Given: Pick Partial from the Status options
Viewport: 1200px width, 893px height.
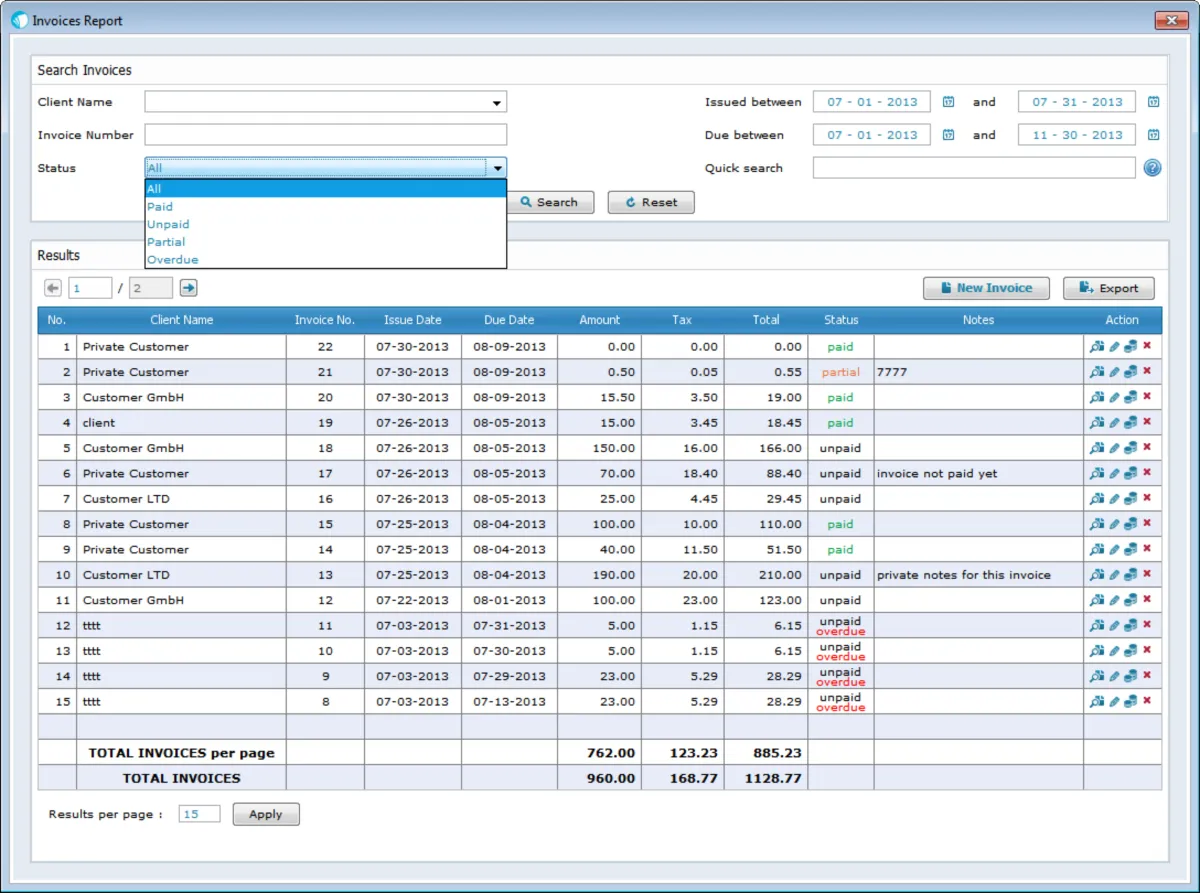Looking at the screenshot, I should [x=166, y=242].
